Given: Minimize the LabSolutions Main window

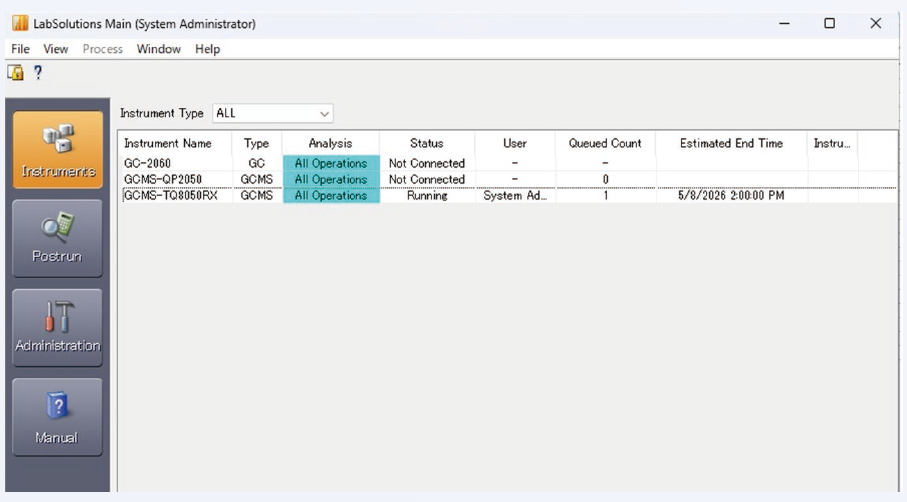Looking at the screenshot, I should click(x=784, y=23).
